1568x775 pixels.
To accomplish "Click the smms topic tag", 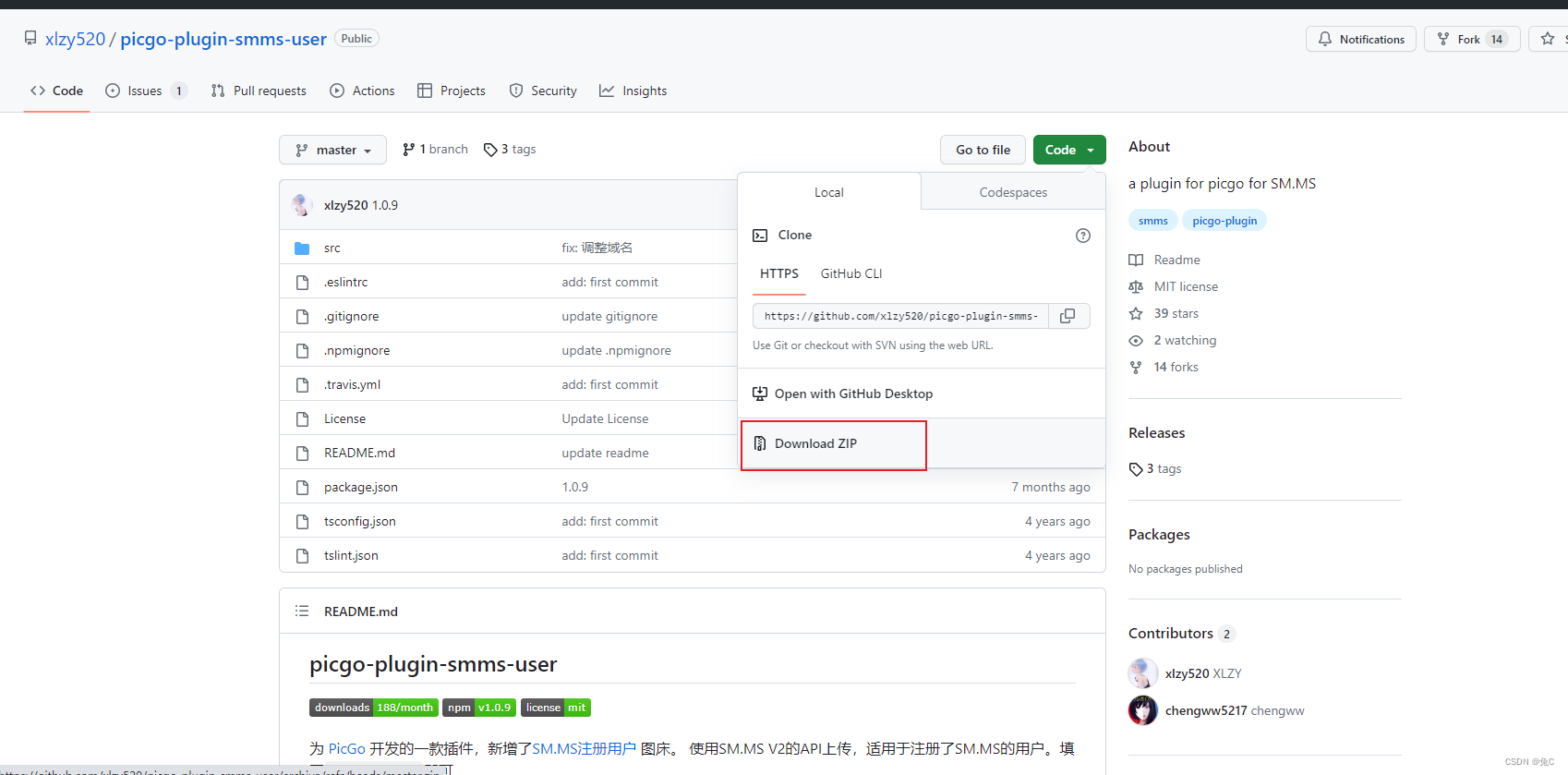I will [x=1152, y=221].
